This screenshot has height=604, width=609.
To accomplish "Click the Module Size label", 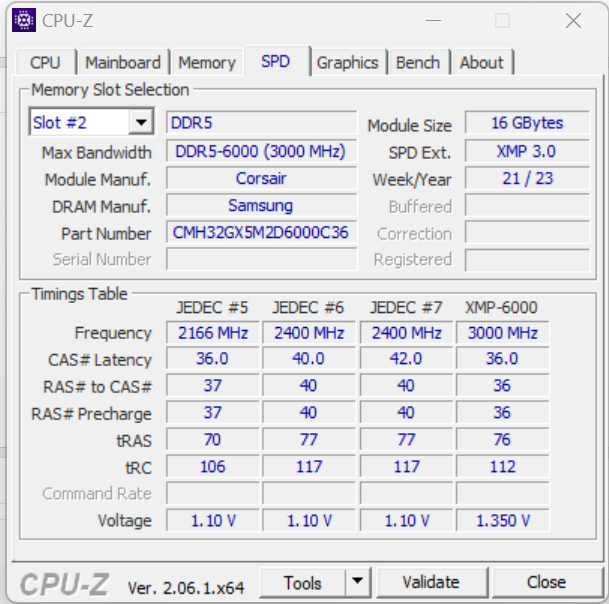I will [x=409, y=125].
